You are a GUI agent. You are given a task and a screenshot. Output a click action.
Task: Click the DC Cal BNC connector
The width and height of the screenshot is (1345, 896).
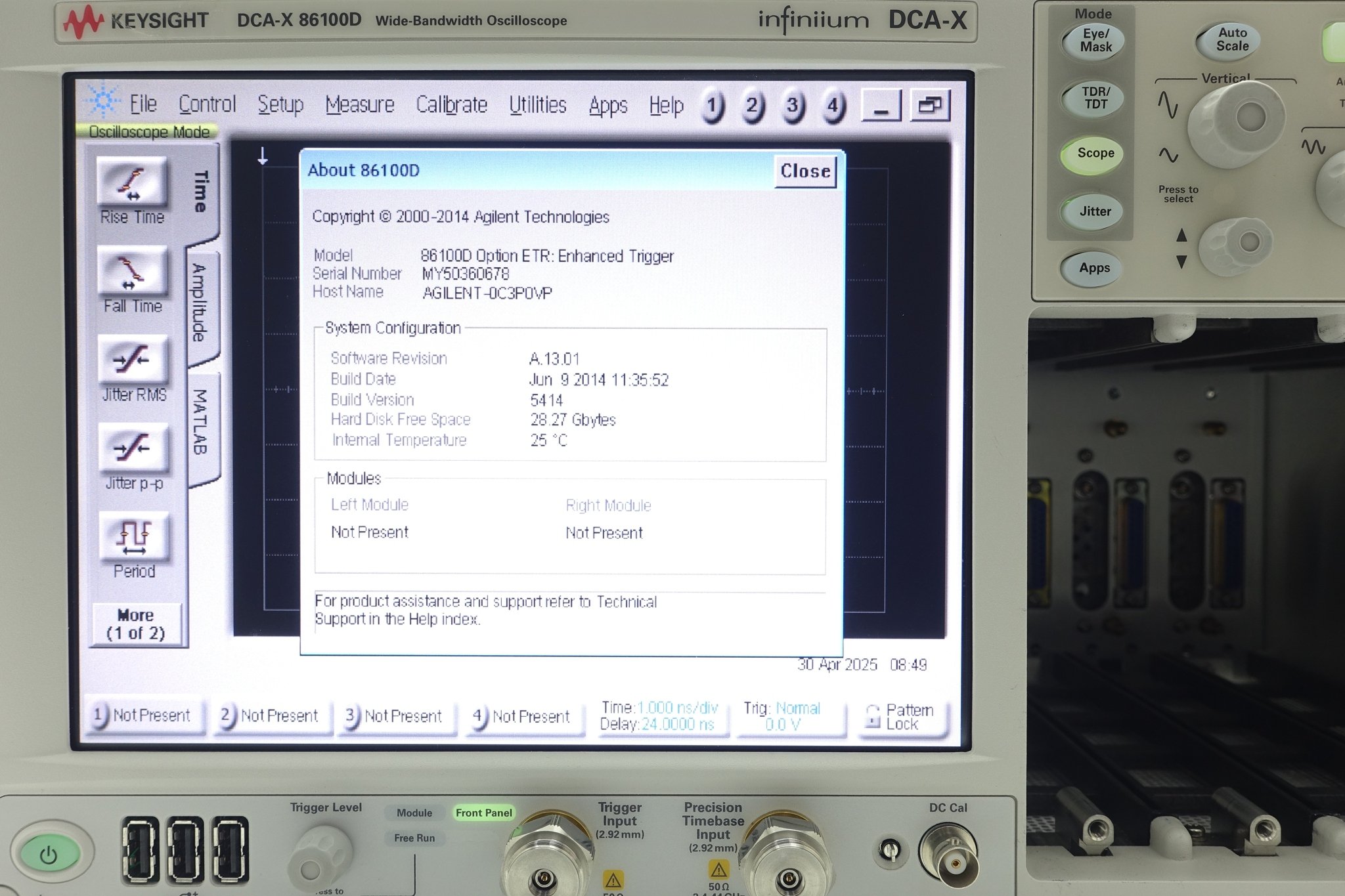949,855
